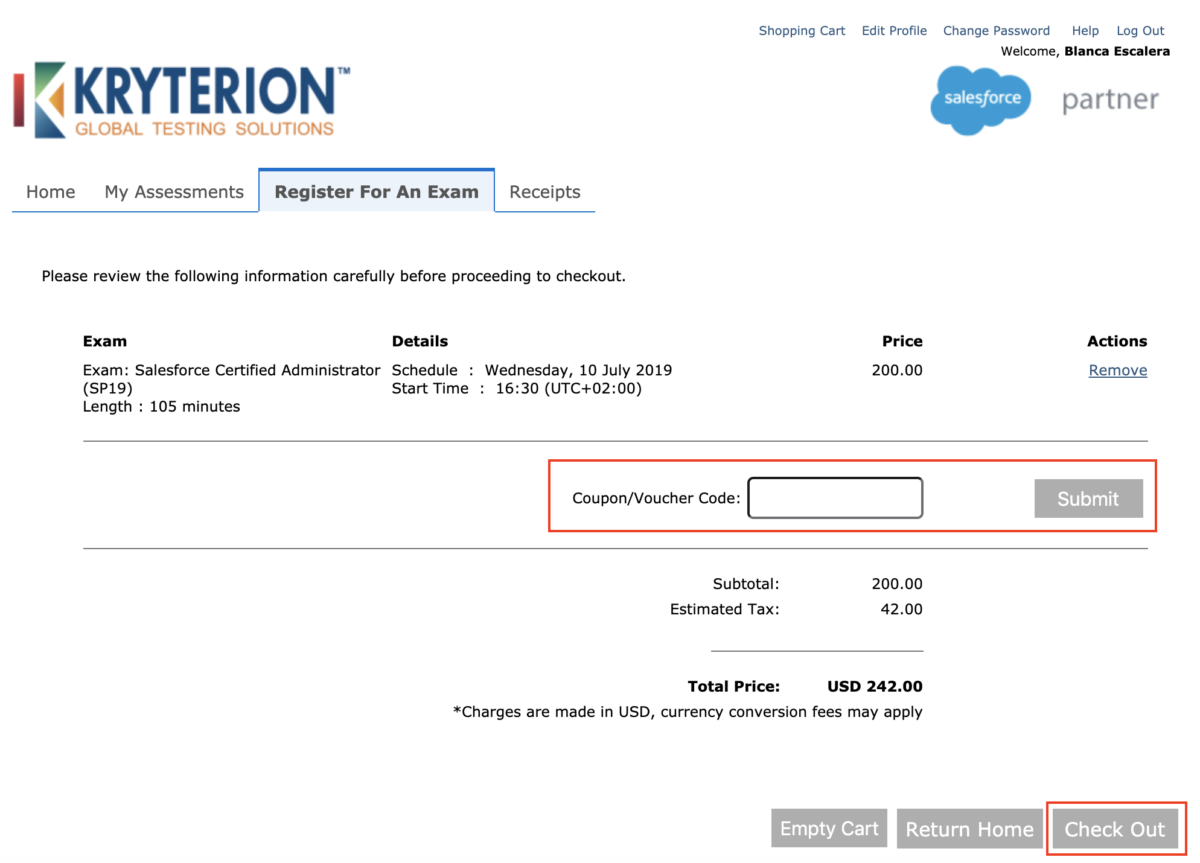This screenshot has width=1200, height=863.
Task: Return to the home page
Action: coord(969,828)
